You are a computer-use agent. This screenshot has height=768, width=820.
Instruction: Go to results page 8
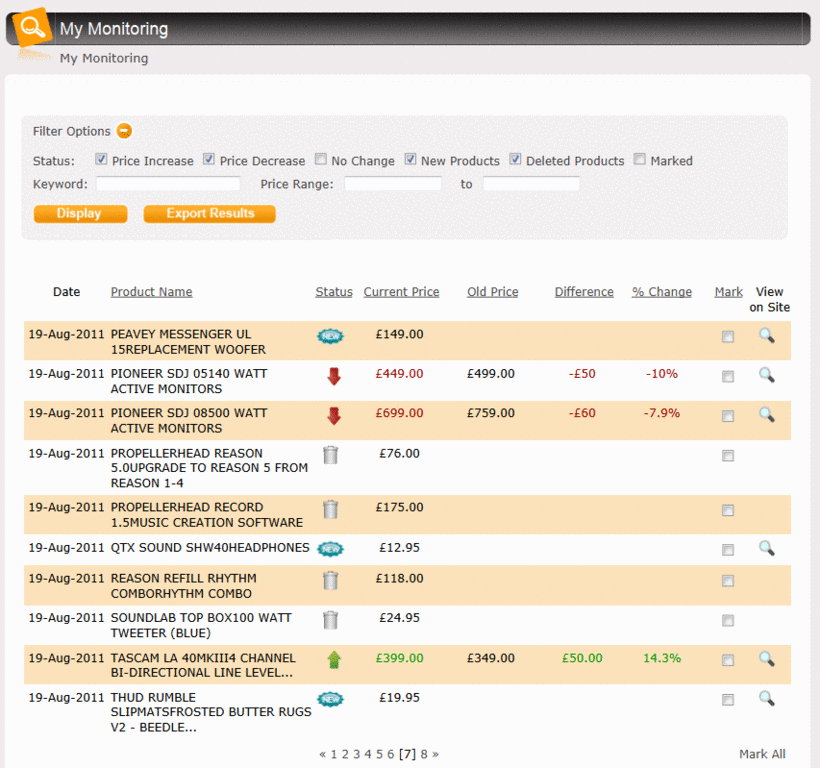[424, 754]
